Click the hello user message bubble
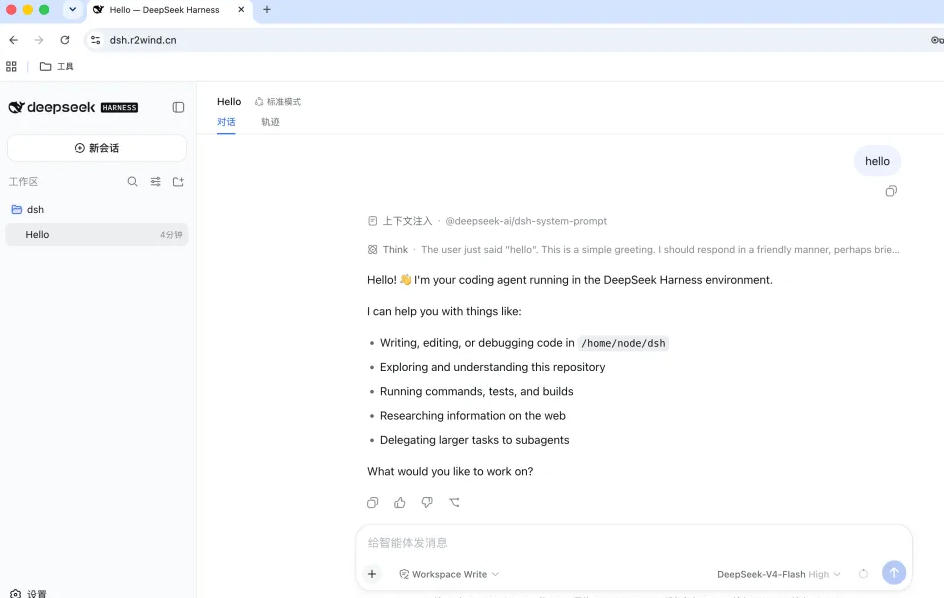944x598 pixels. pyautogui.click(x=877, y=161)
